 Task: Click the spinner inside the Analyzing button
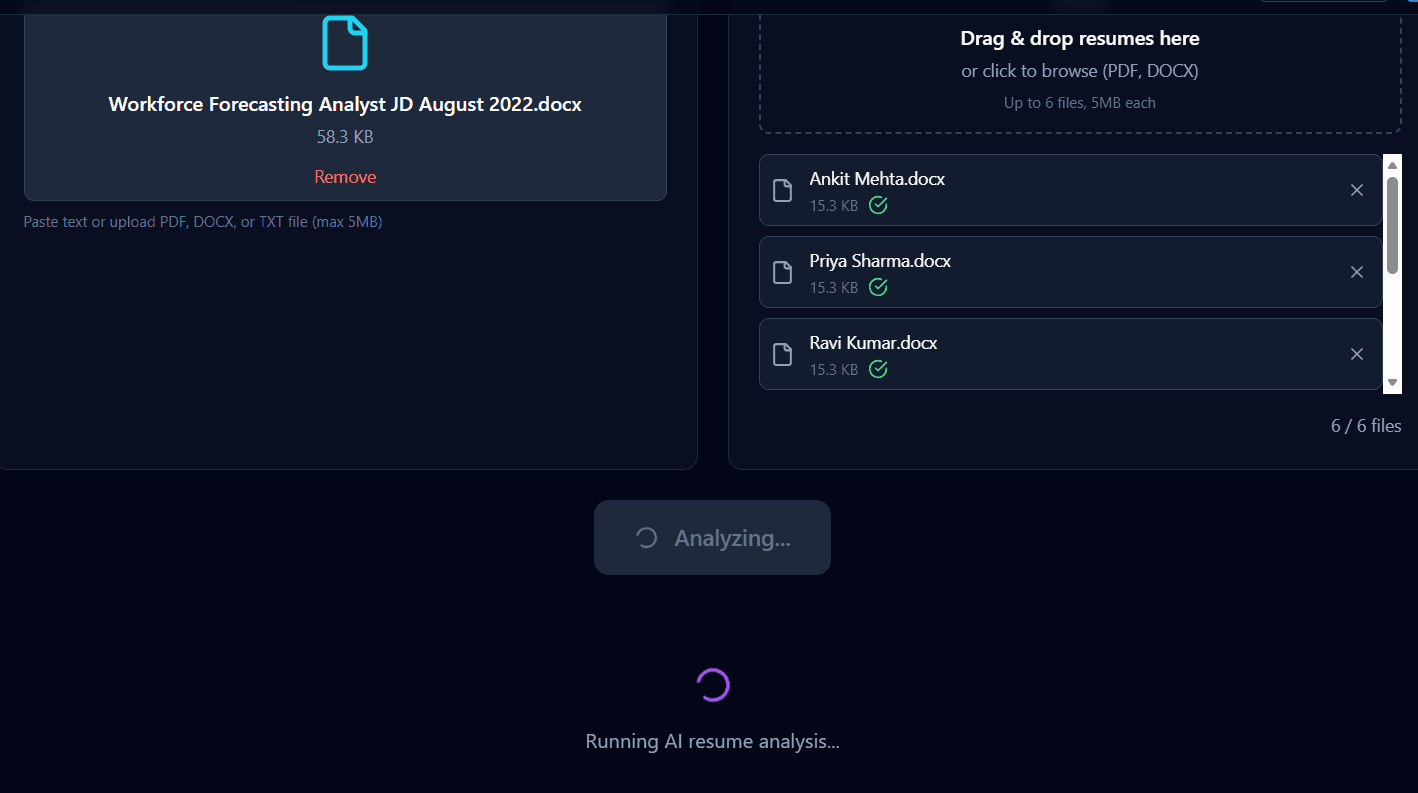[644, 537]
